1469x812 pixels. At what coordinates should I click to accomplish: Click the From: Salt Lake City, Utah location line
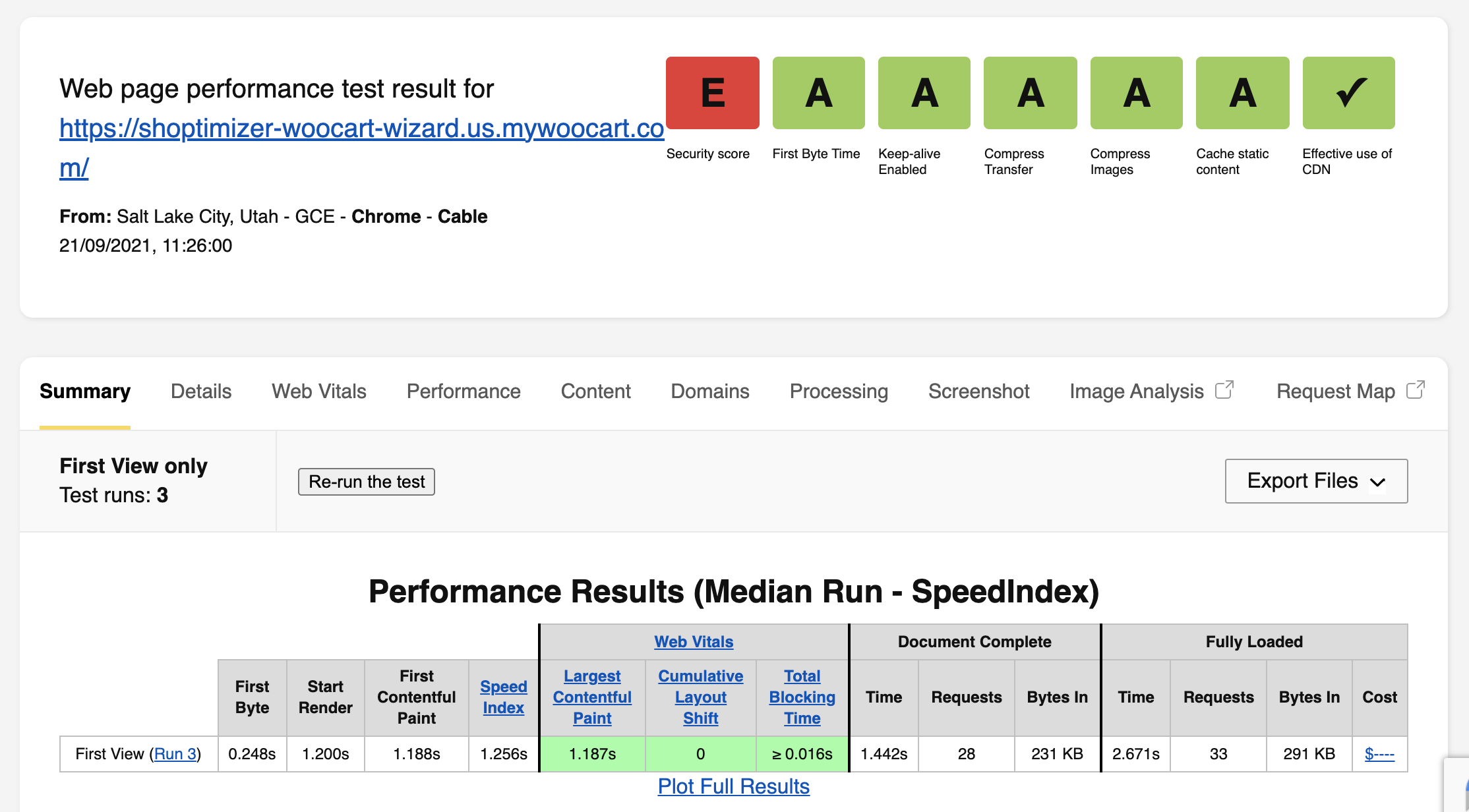coord(274,217)
